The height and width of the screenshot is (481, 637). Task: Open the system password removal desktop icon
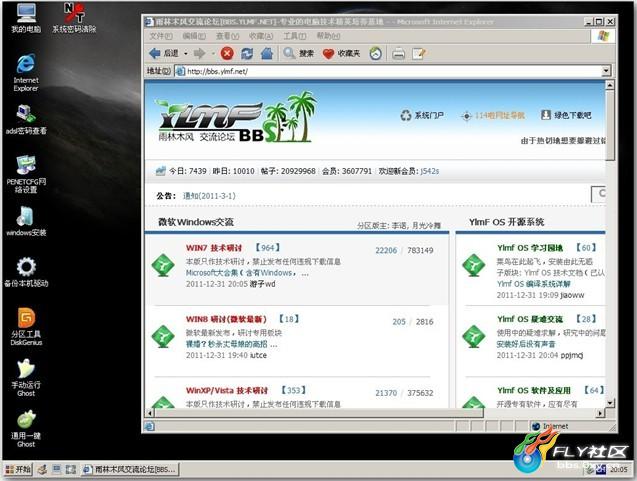(74, 18)
